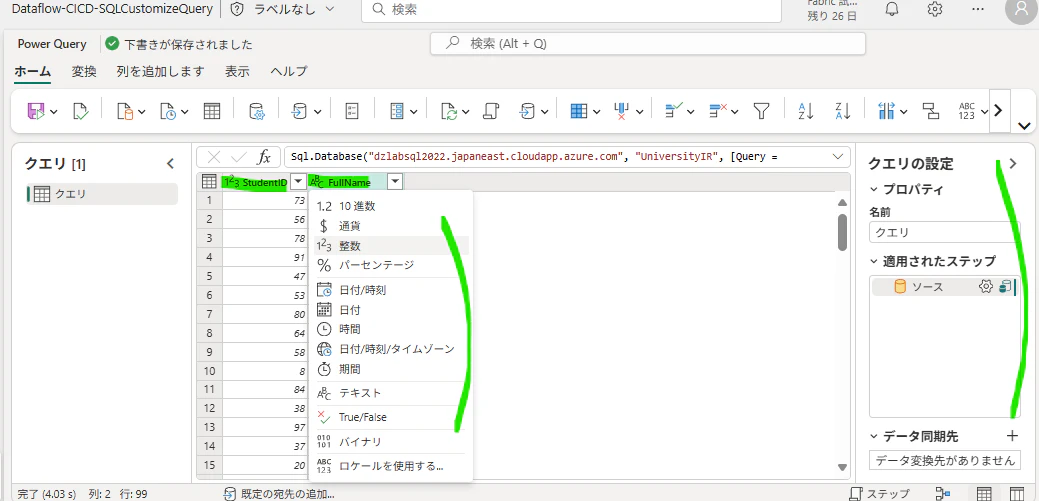Open the notifications bell icon
Screen dimensions: 1039x501
pos(892,9)
